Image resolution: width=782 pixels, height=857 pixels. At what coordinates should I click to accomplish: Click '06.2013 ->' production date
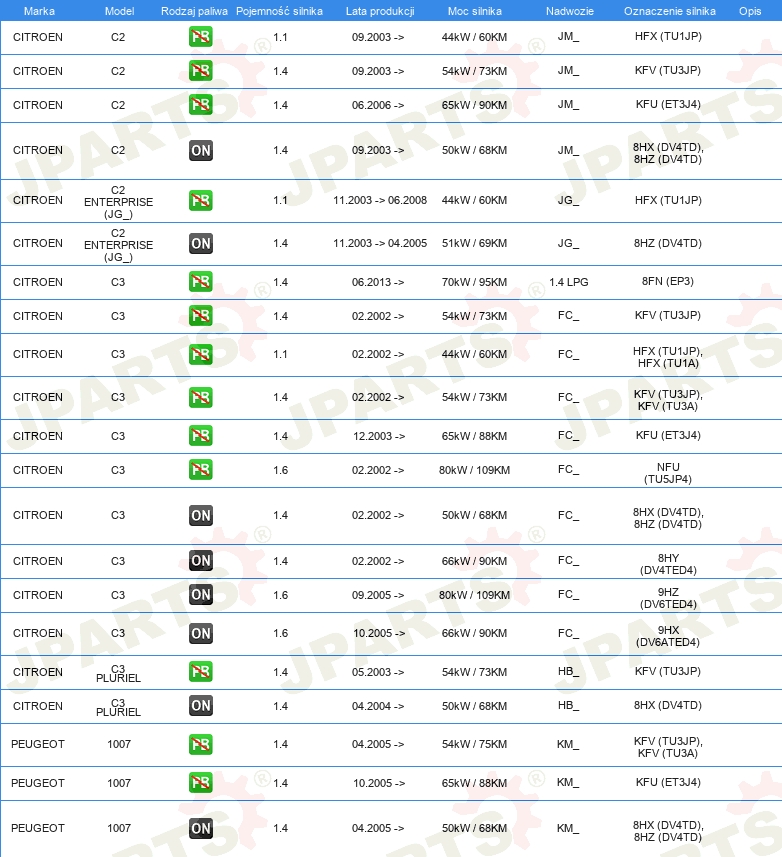point(378,282)
